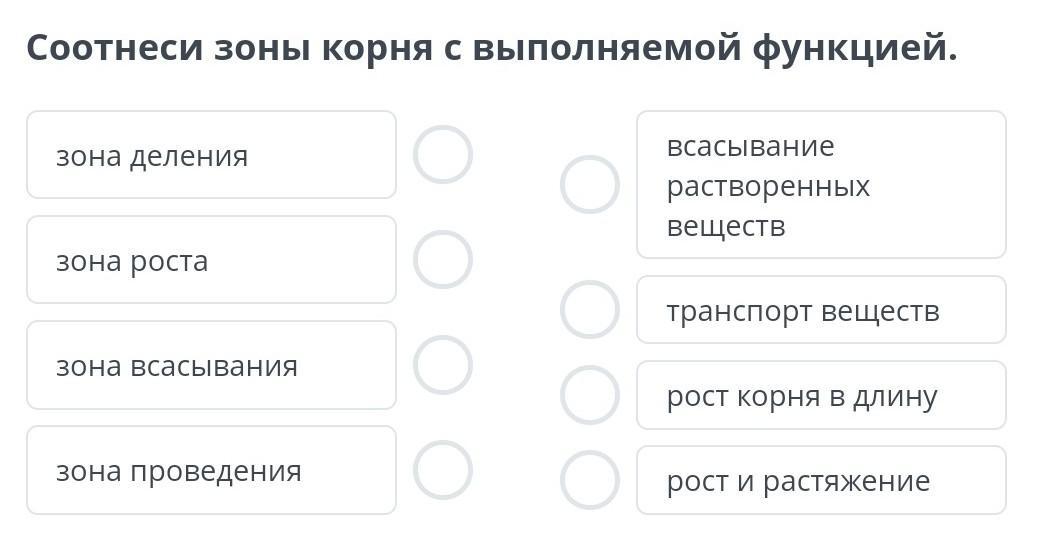Select the 'рост и растяжение' answer box
Viewport: 1047px width, 535px height.
click(821, 481)
